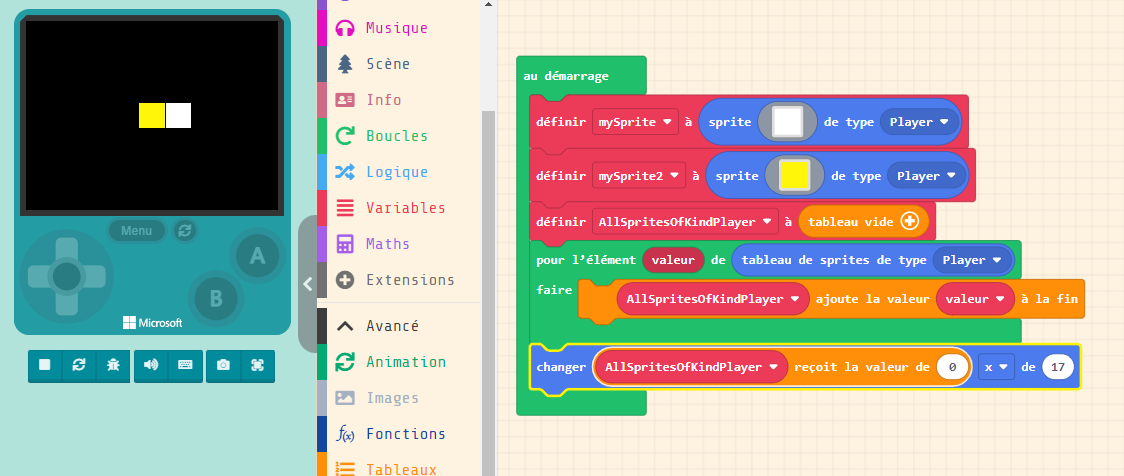Open the x property dropdown
Screen dimensions: 1124x476
pos(996,367)
